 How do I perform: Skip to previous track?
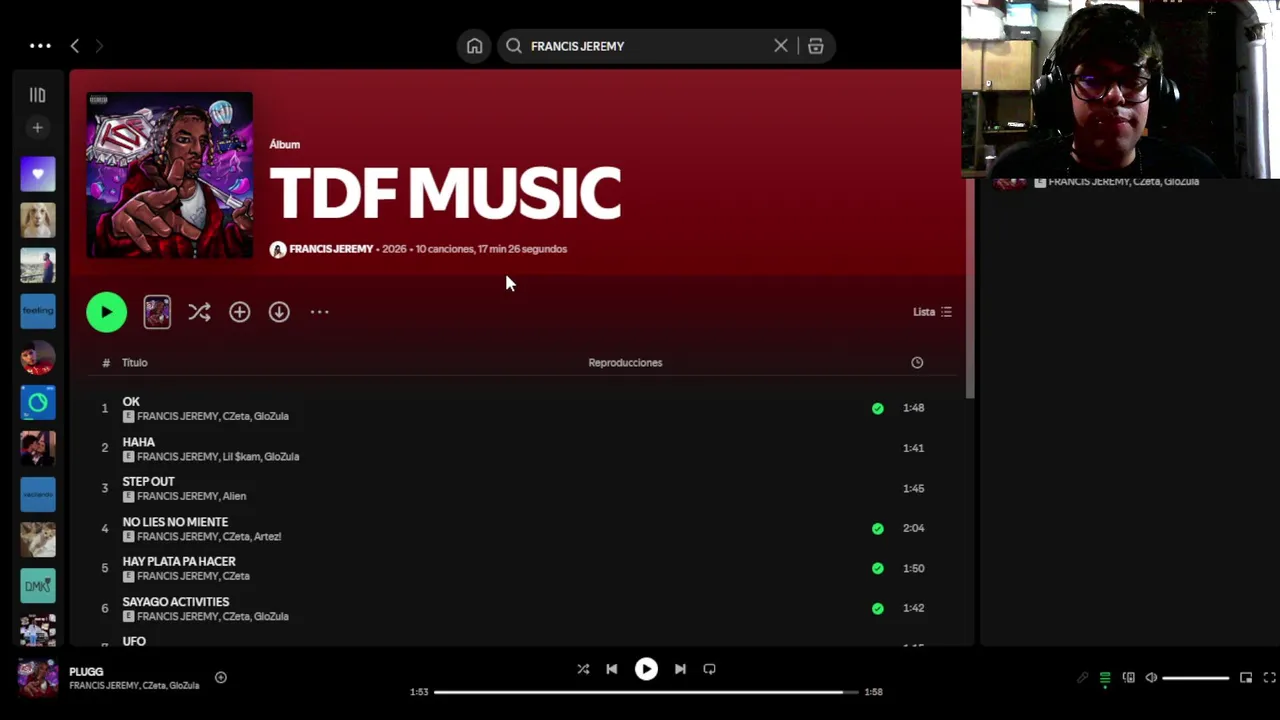pos(612,669)
